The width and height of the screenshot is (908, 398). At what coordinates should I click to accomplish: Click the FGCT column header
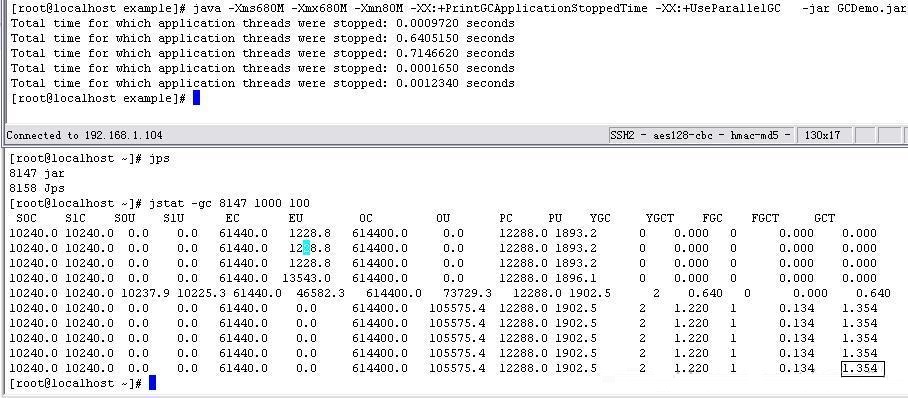point(766,218)
